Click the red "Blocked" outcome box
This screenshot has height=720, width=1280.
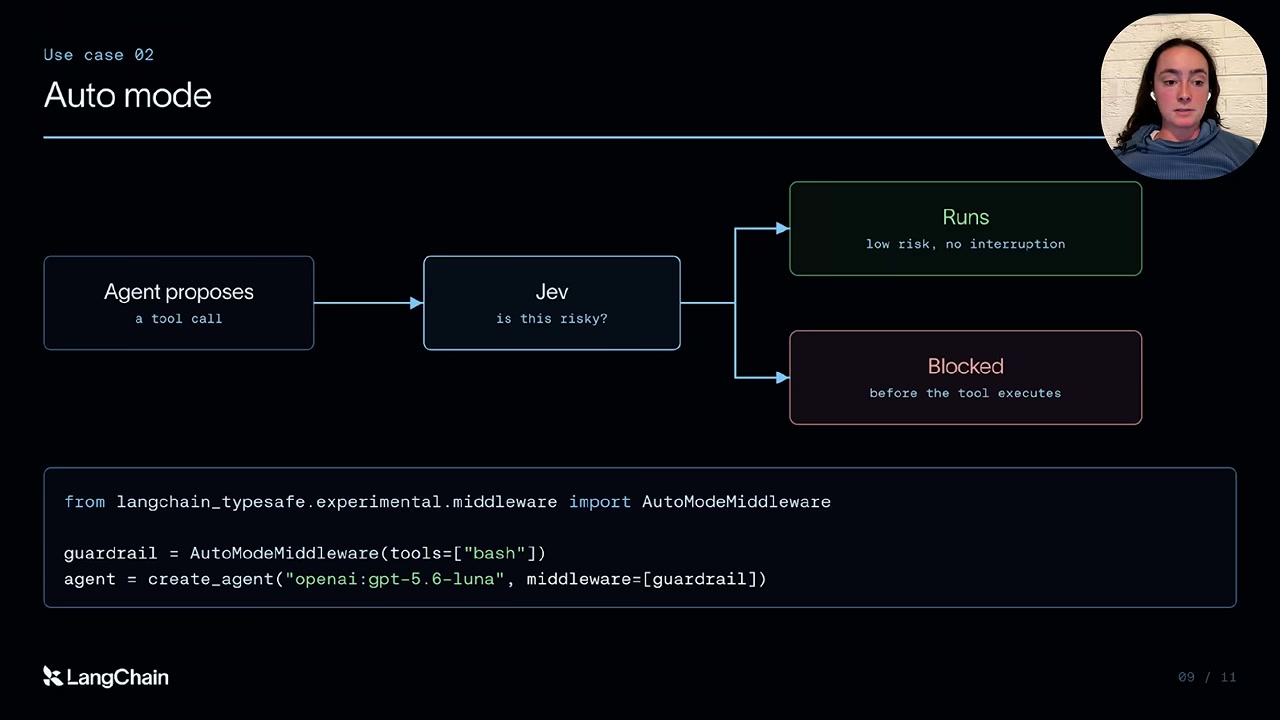click(x=966, y=377)
